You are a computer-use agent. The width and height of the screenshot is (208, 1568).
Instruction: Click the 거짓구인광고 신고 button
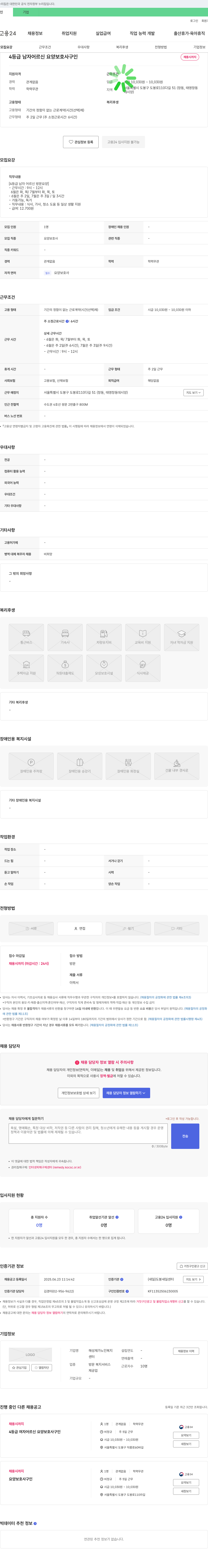192,1266
